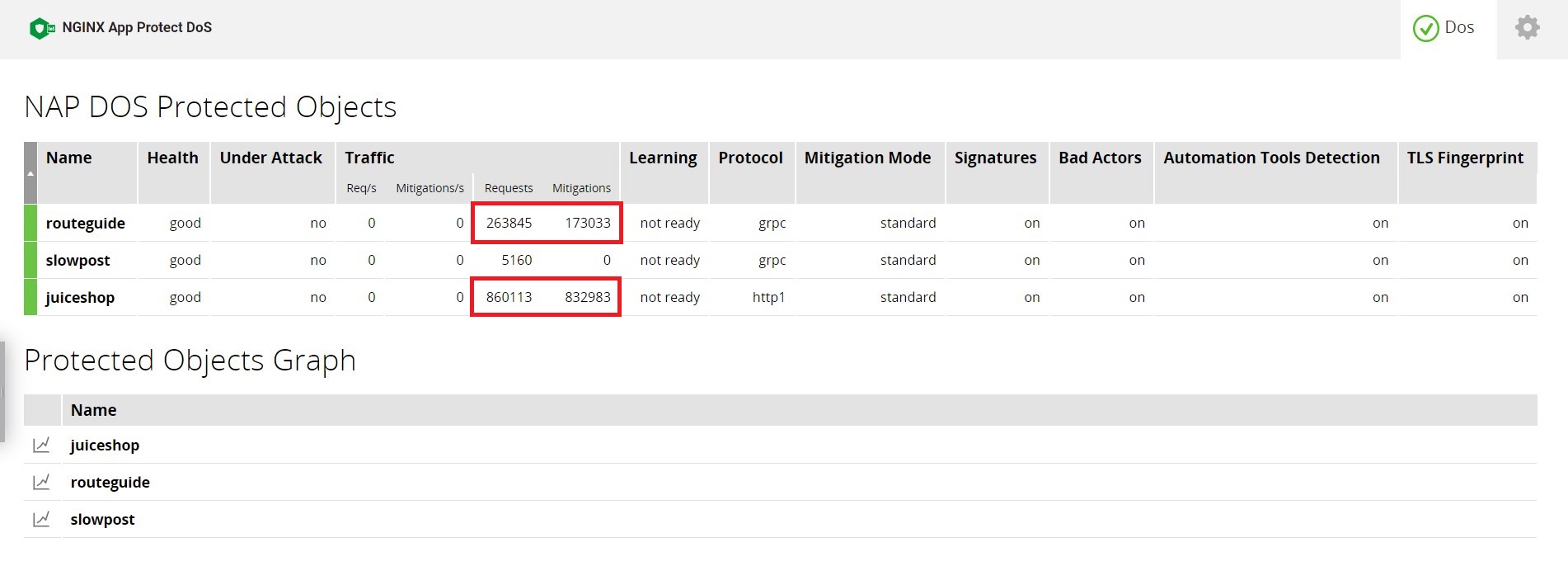Click the grpc protocol cell for slowpost

coord(772,260)
